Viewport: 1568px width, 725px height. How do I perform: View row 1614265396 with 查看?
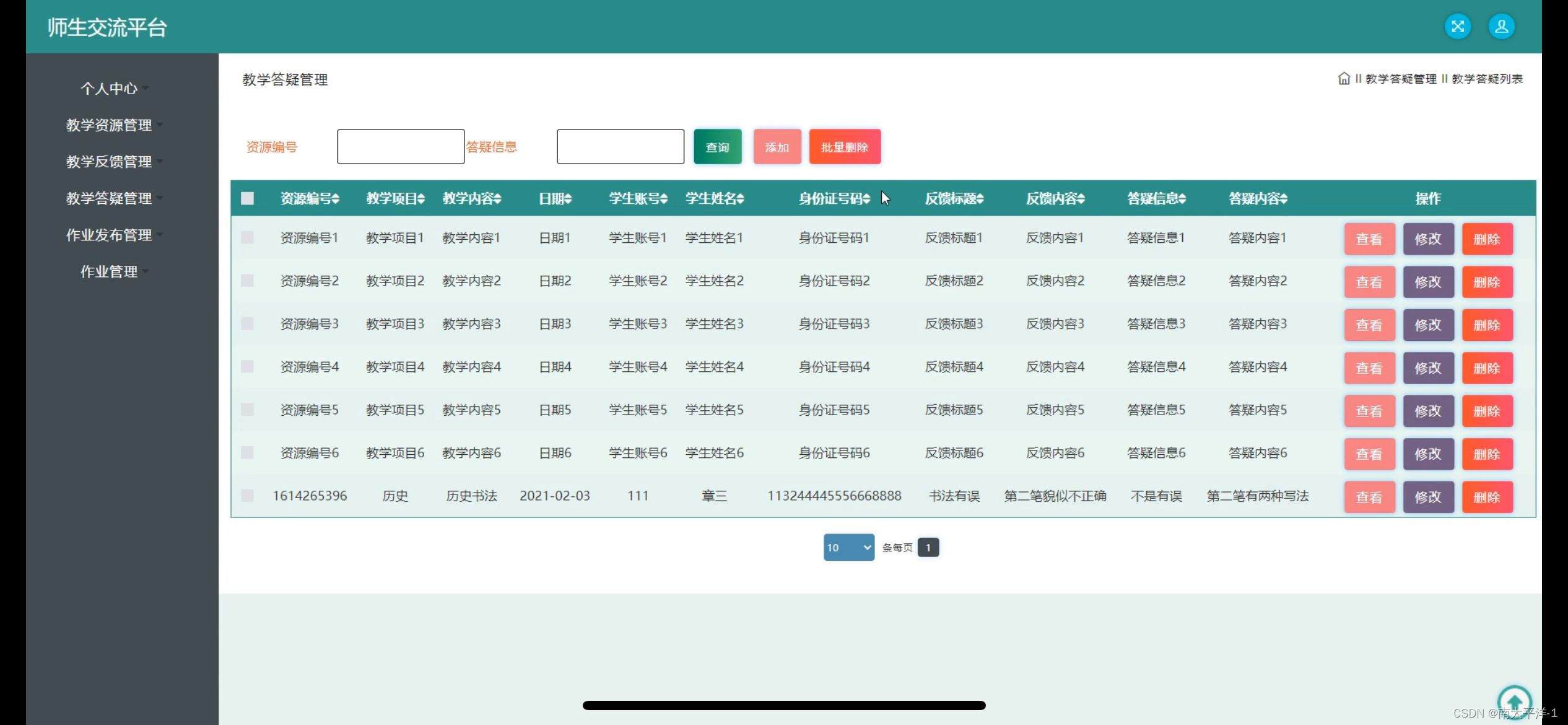click(x=1369, y=497)
